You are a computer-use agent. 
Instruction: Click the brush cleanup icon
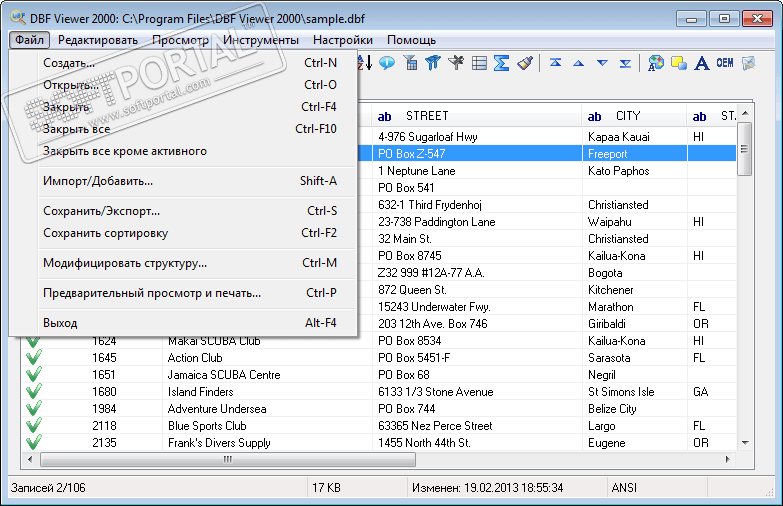point(525,63)
